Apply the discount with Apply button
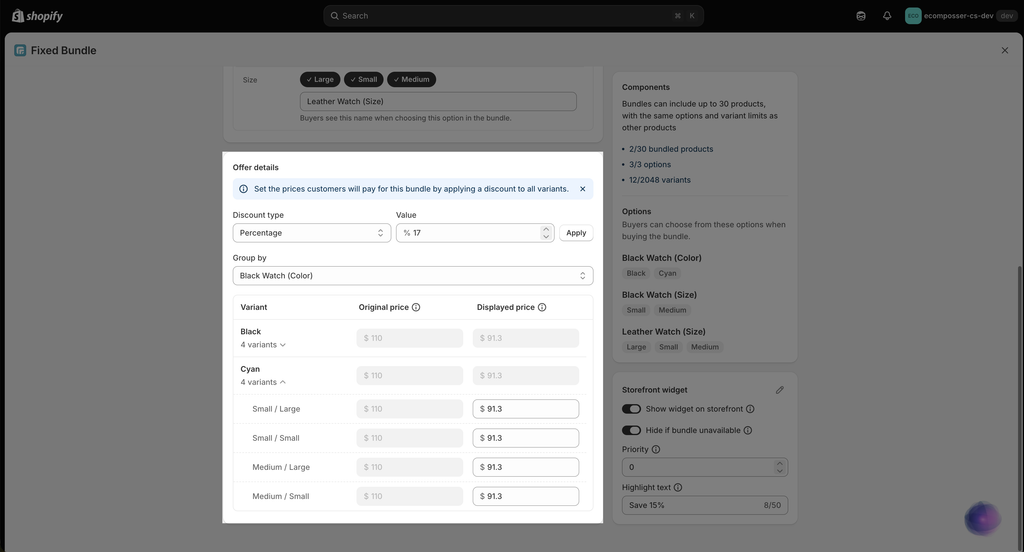This screenshot has width=1024, height=552. click(x=576, y=233)
